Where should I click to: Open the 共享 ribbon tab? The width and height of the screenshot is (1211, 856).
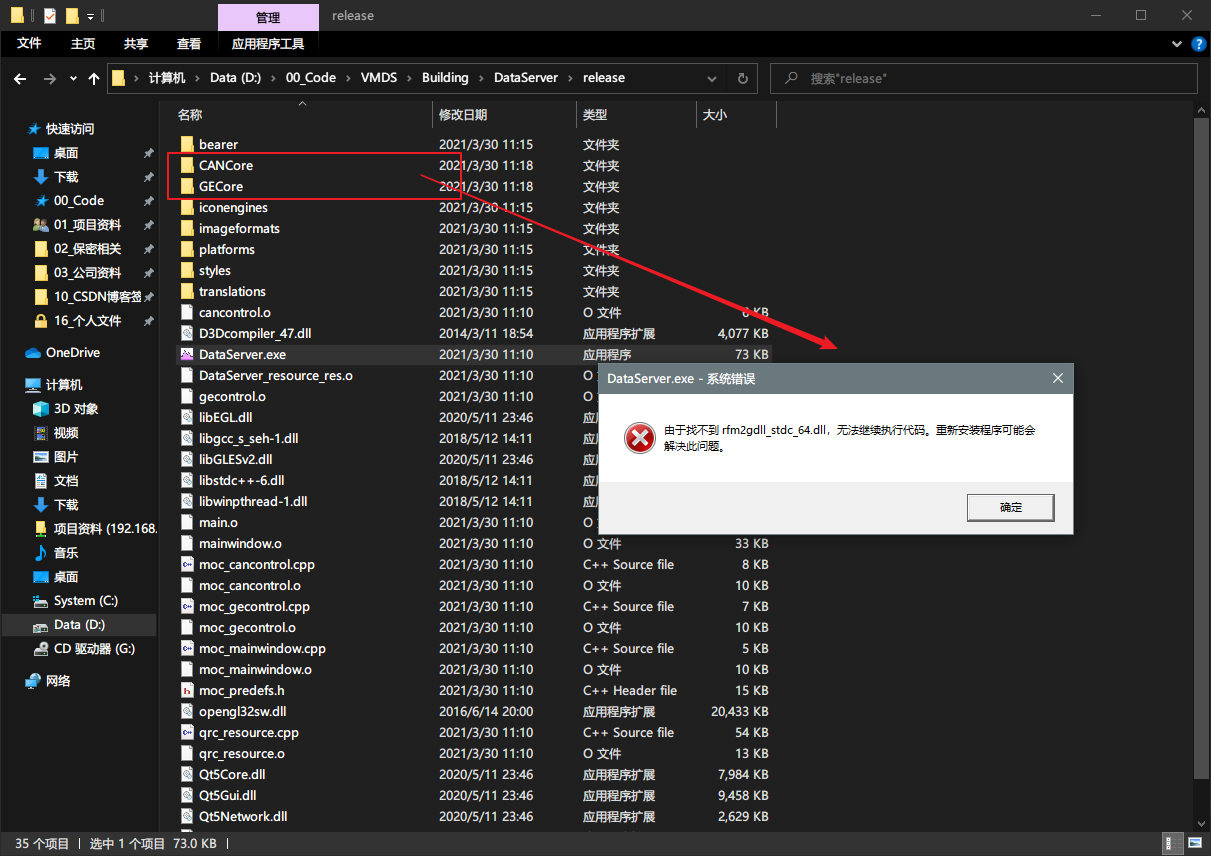[136, 43]
